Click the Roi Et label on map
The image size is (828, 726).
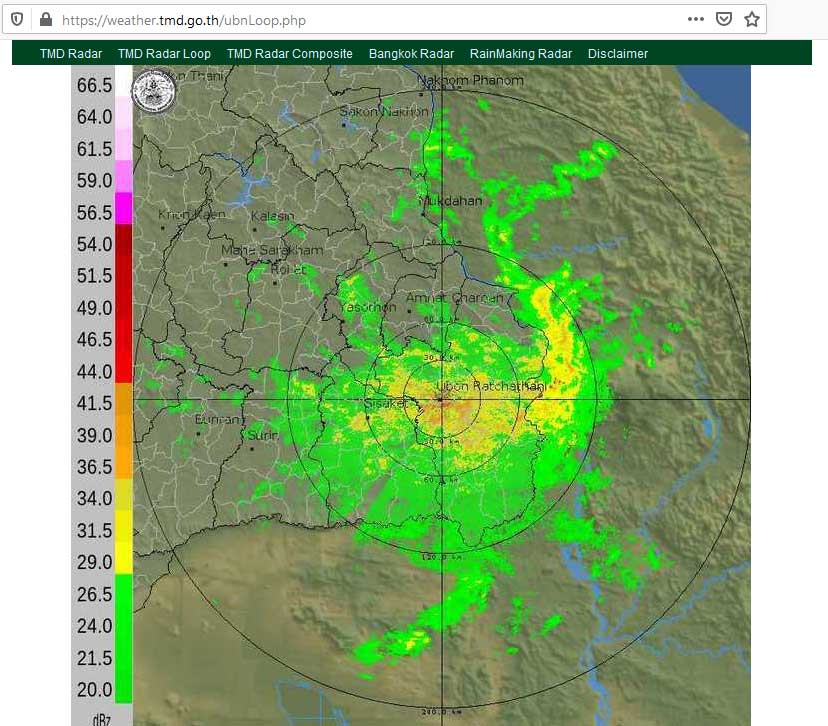click(288, 269)
